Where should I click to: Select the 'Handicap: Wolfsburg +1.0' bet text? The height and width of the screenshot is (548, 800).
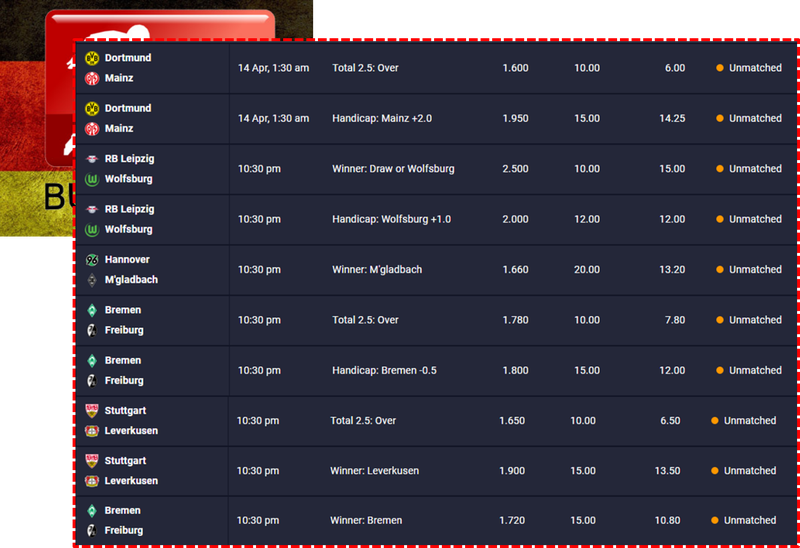pos(392,219)
